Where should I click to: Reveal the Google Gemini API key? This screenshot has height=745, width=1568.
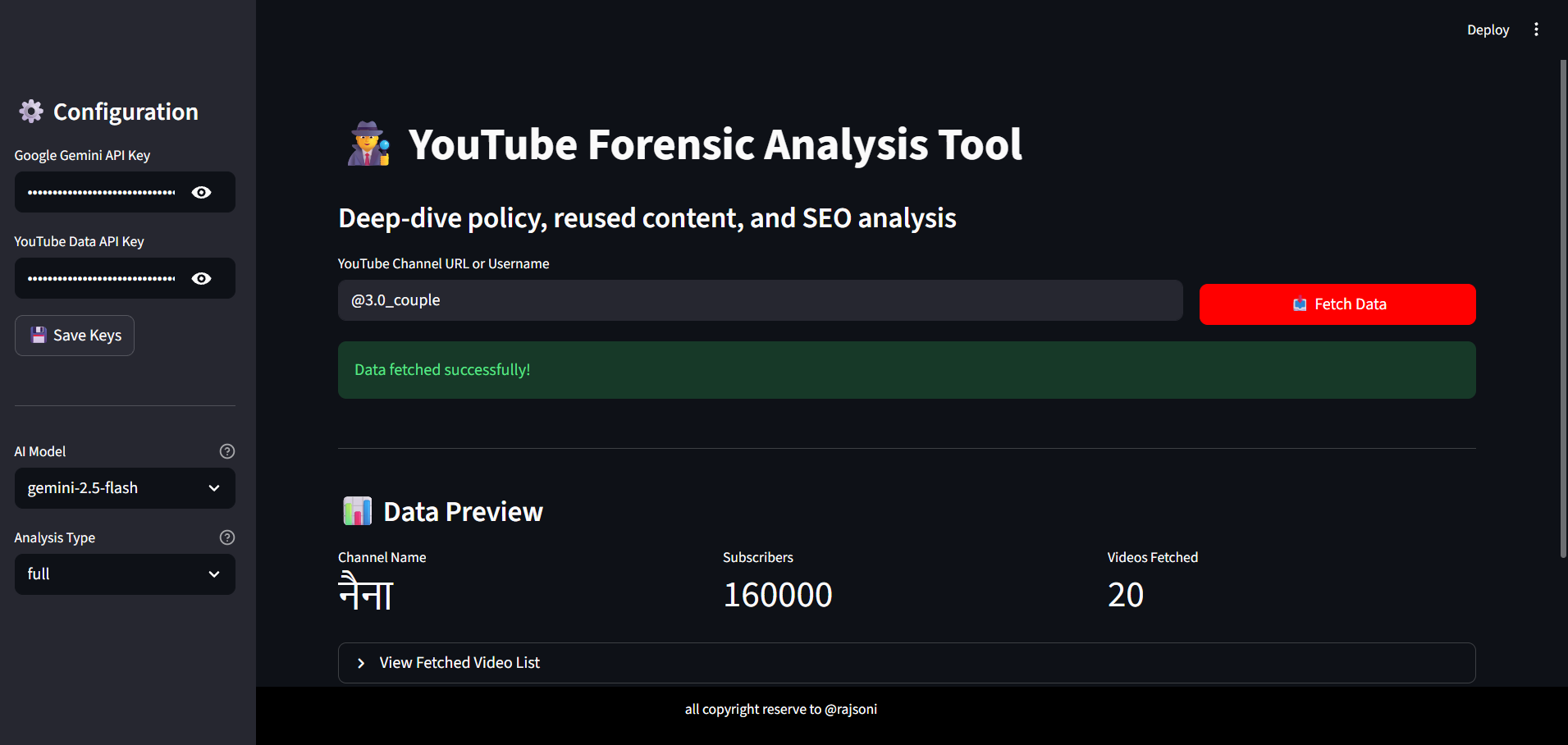pyautogui.click(x=201, y=192)
